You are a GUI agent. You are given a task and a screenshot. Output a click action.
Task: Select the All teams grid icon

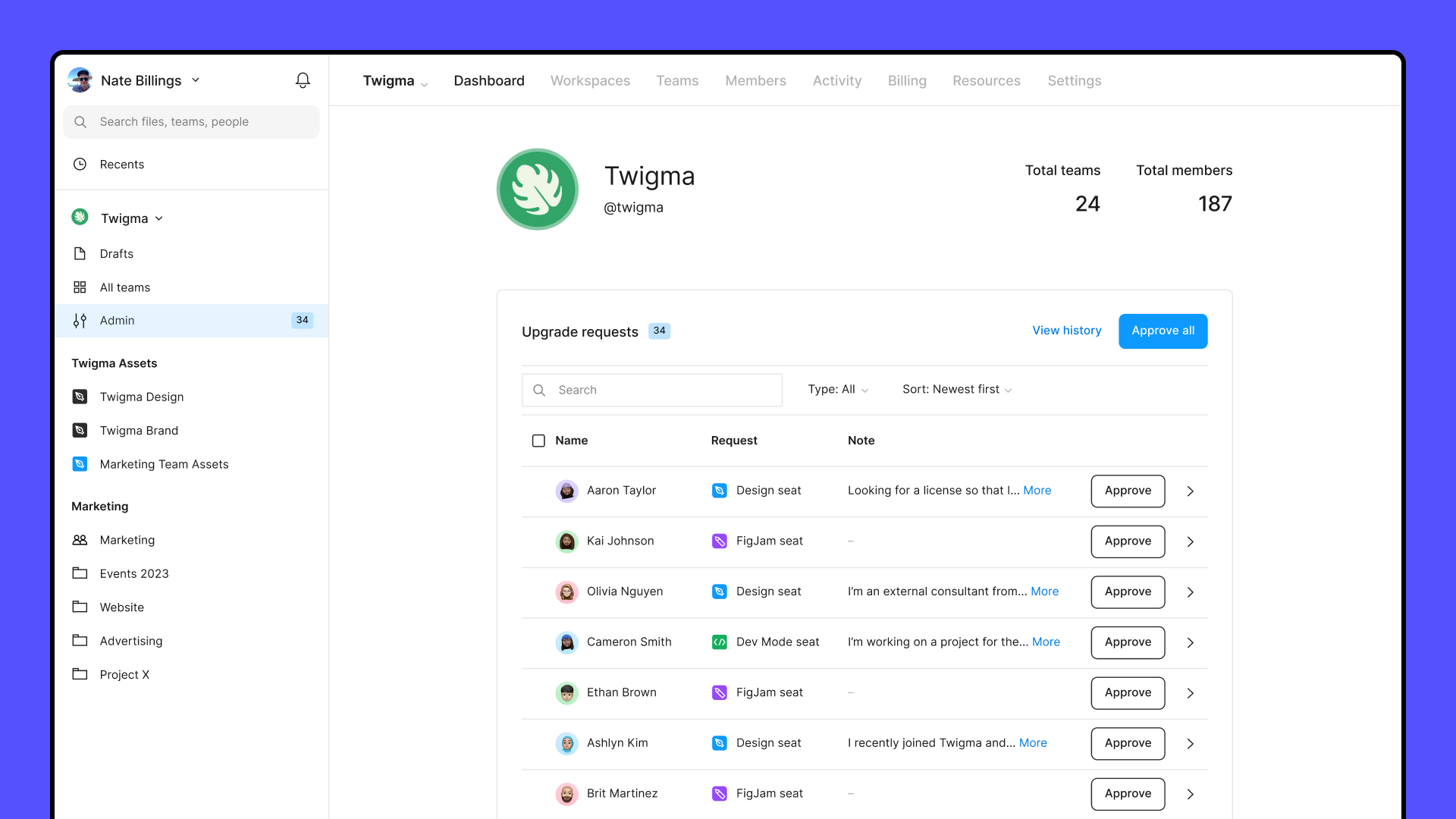coord(80,287)
